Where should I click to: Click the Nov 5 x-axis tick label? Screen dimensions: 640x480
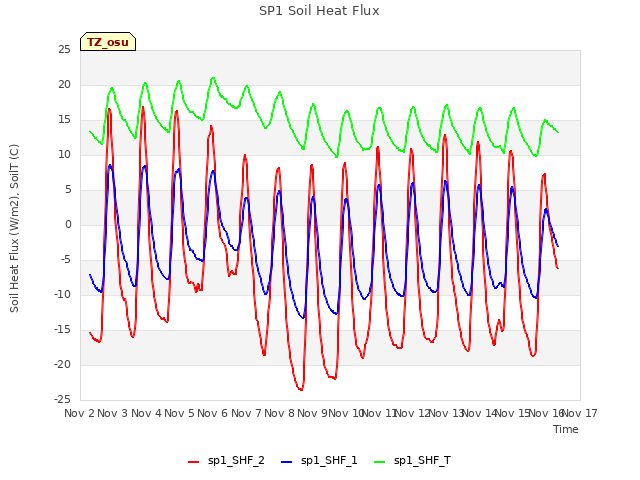tap(179, 413)
